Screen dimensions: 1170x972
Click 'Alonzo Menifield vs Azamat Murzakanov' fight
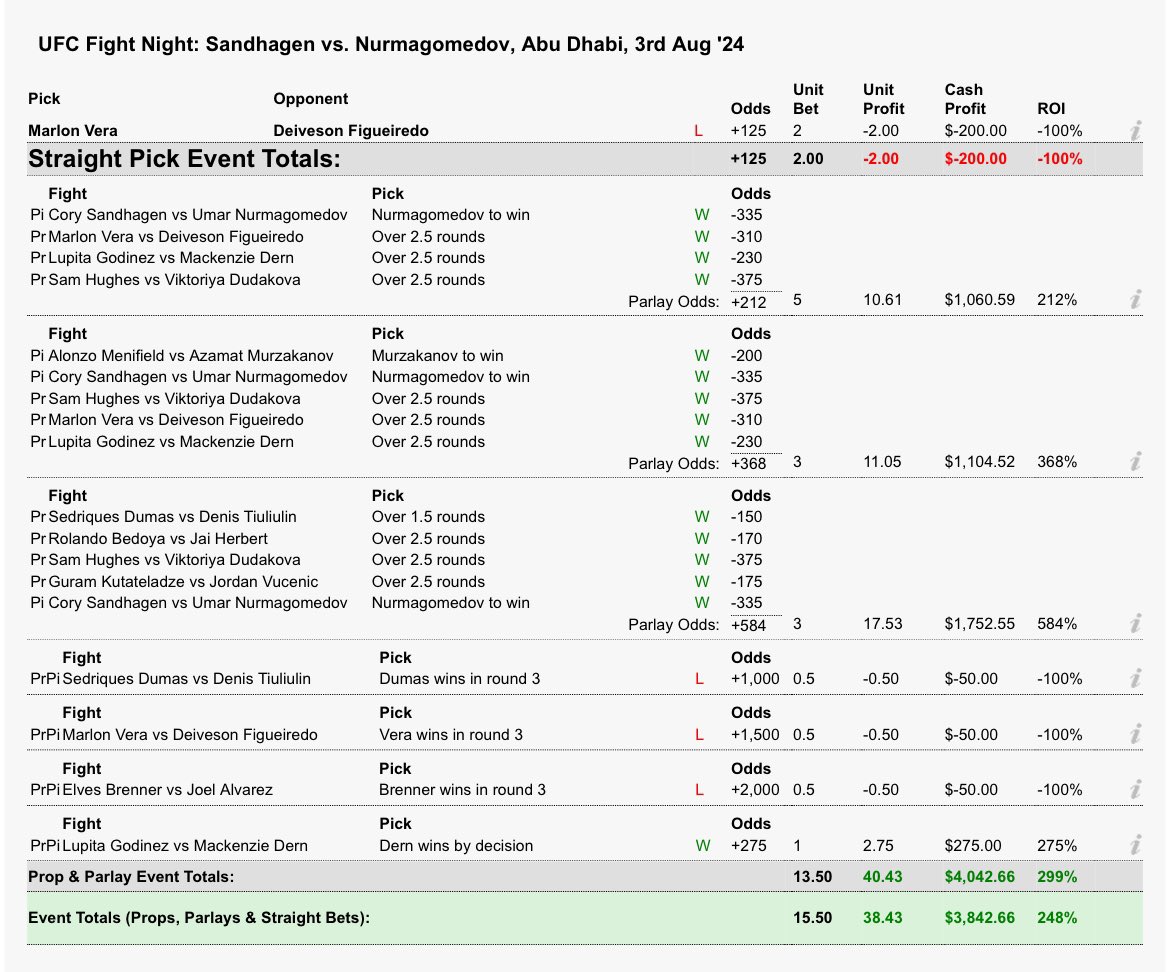click(190, 356)
